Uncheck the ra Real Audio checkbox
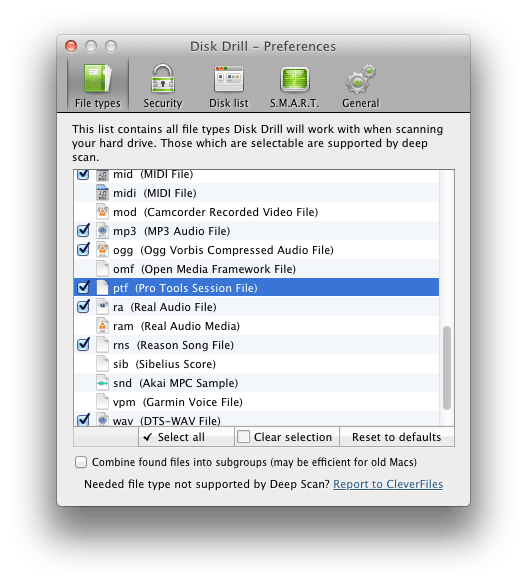This screenshot has width=527, height=585. pyautogui.click(x=83, y=307)
